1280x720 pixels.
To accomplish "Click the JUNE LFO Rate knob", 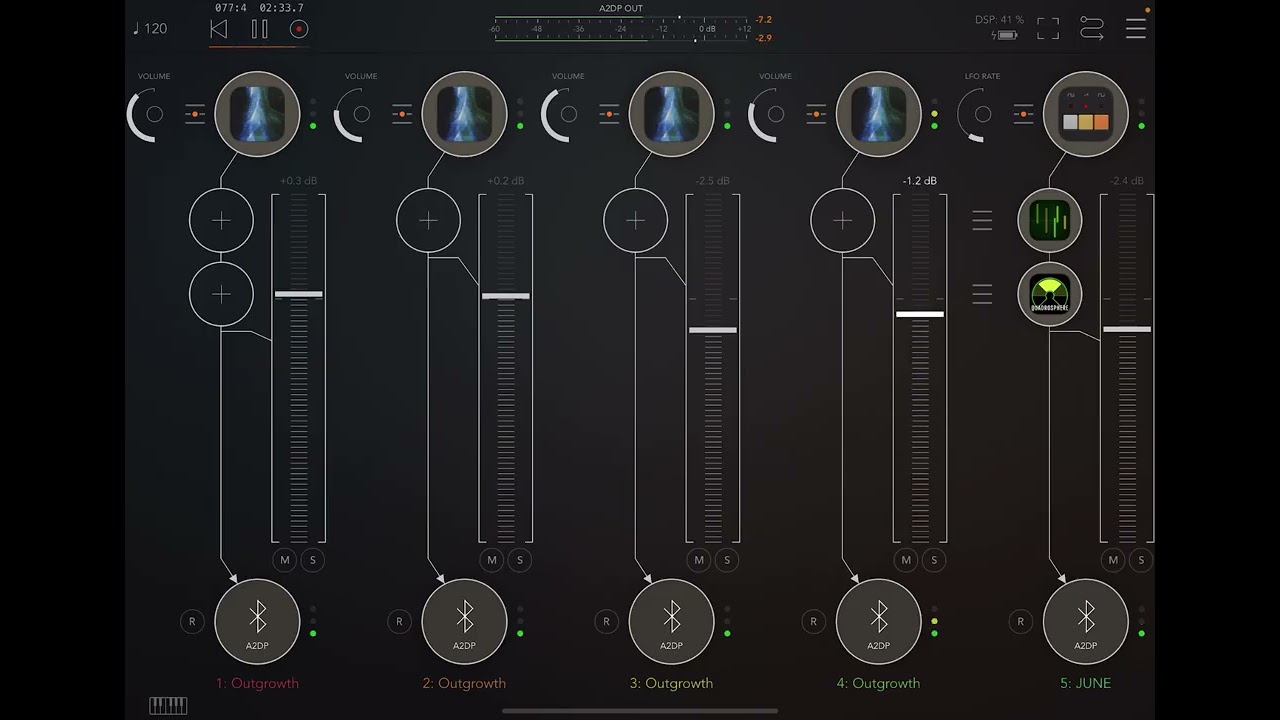I will pos(982,114).
